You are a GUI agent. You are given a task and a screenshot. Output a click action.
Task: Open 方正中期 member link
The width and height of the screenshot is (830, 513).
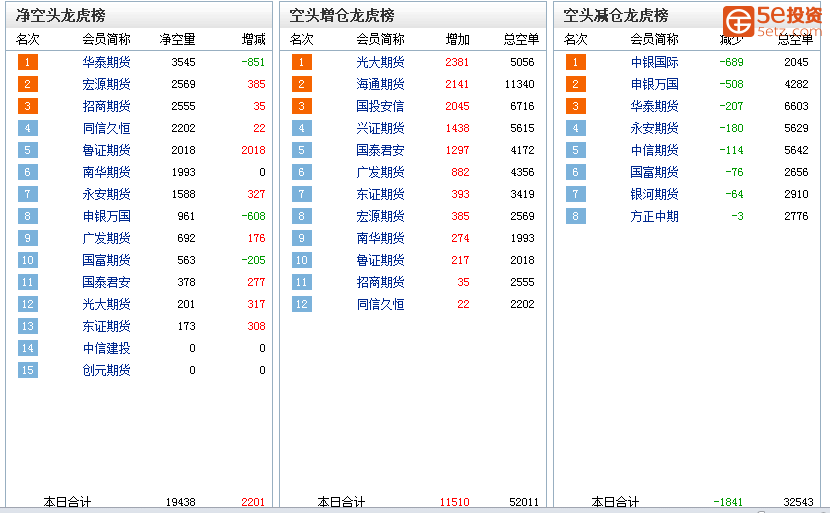654,216
